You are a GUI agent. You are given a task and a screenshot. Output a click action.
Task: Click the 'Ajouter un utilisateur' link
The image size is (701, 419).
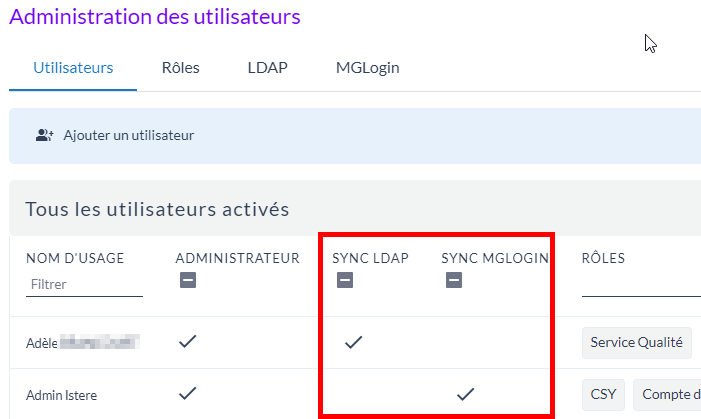pos(128,135)
